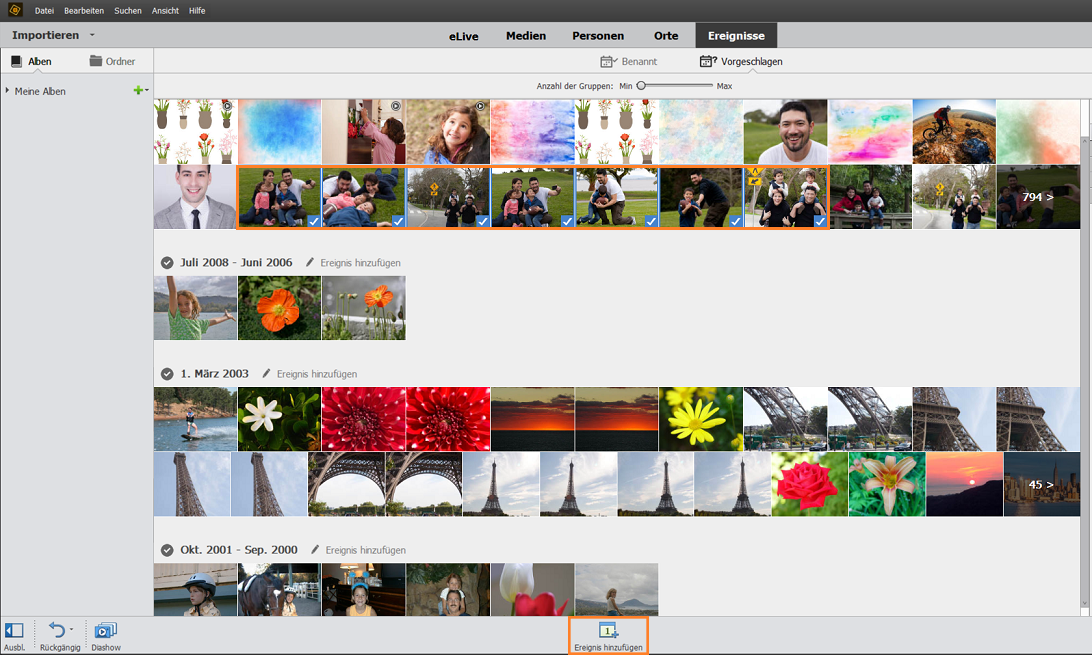
Task: Click Ereignis hinzufügen for 1. März 2003
Action: coord(317,374)
